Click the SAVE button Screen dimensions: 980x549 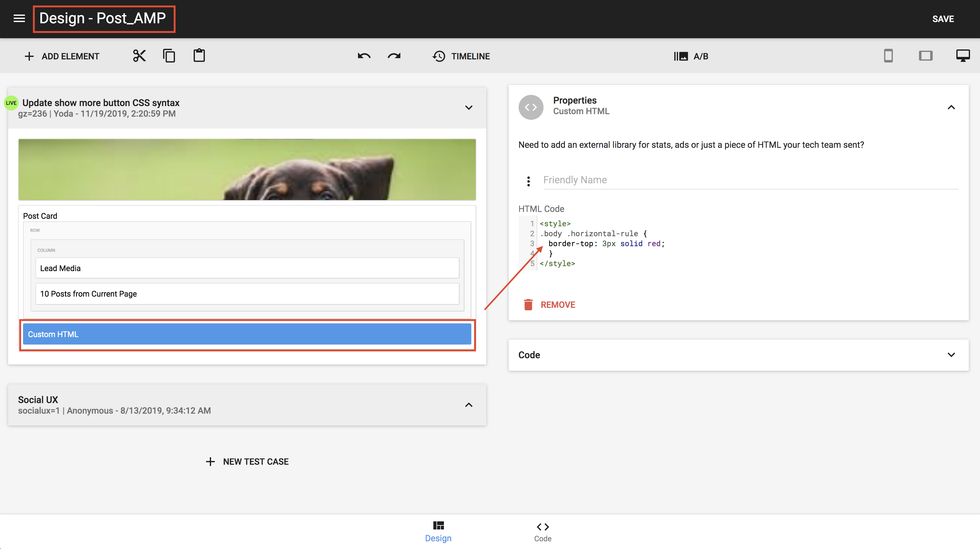pos(942,19)
